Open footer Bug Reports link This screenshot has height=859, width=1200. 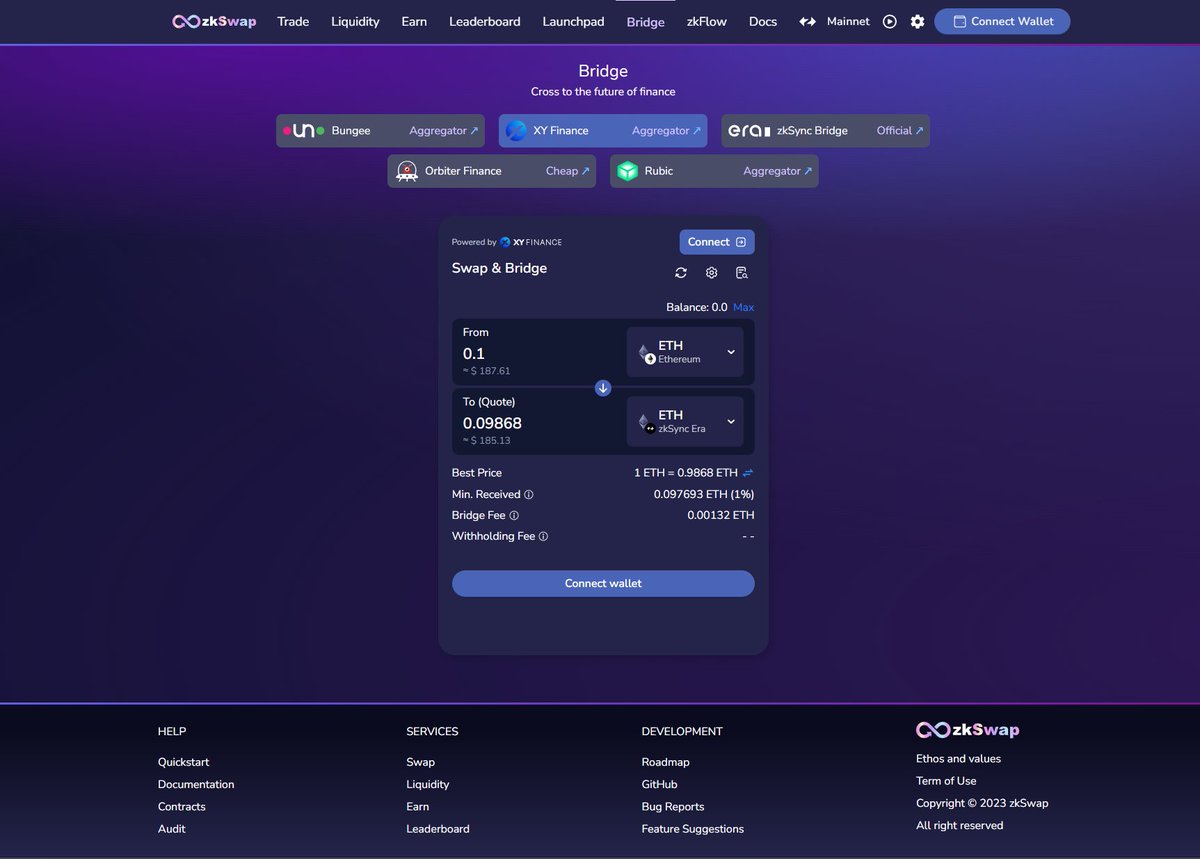(673, 807)
